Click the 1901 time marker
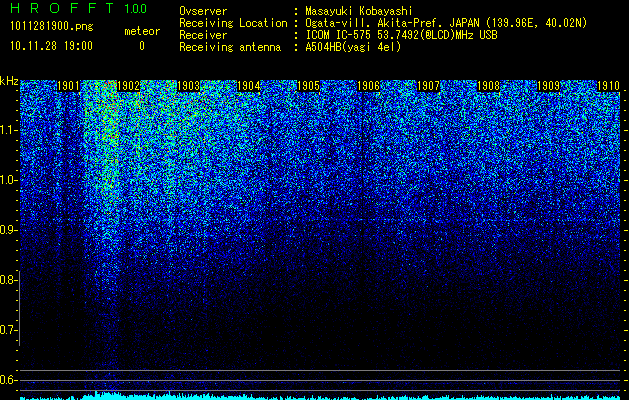629x400 pixels. [68, 86]
